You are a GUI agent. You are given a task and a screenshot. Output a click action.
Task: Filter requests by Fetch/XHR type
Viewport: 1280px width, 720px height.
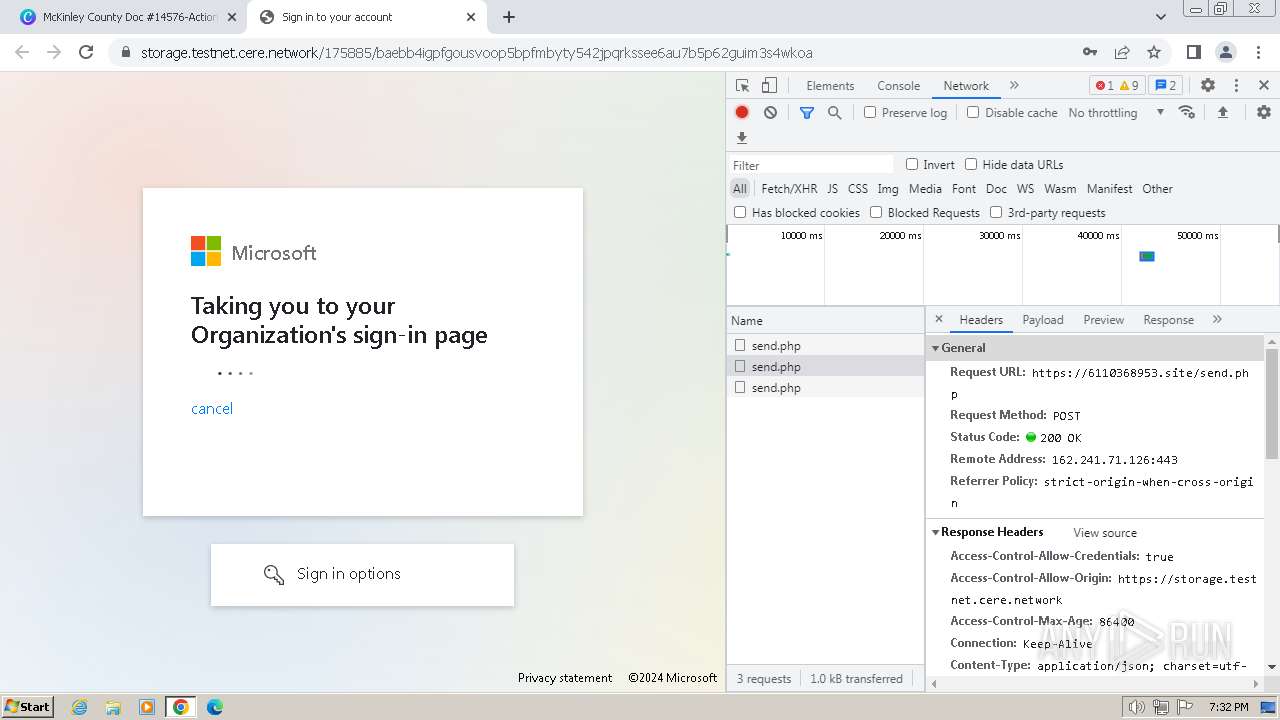[789, 188]
